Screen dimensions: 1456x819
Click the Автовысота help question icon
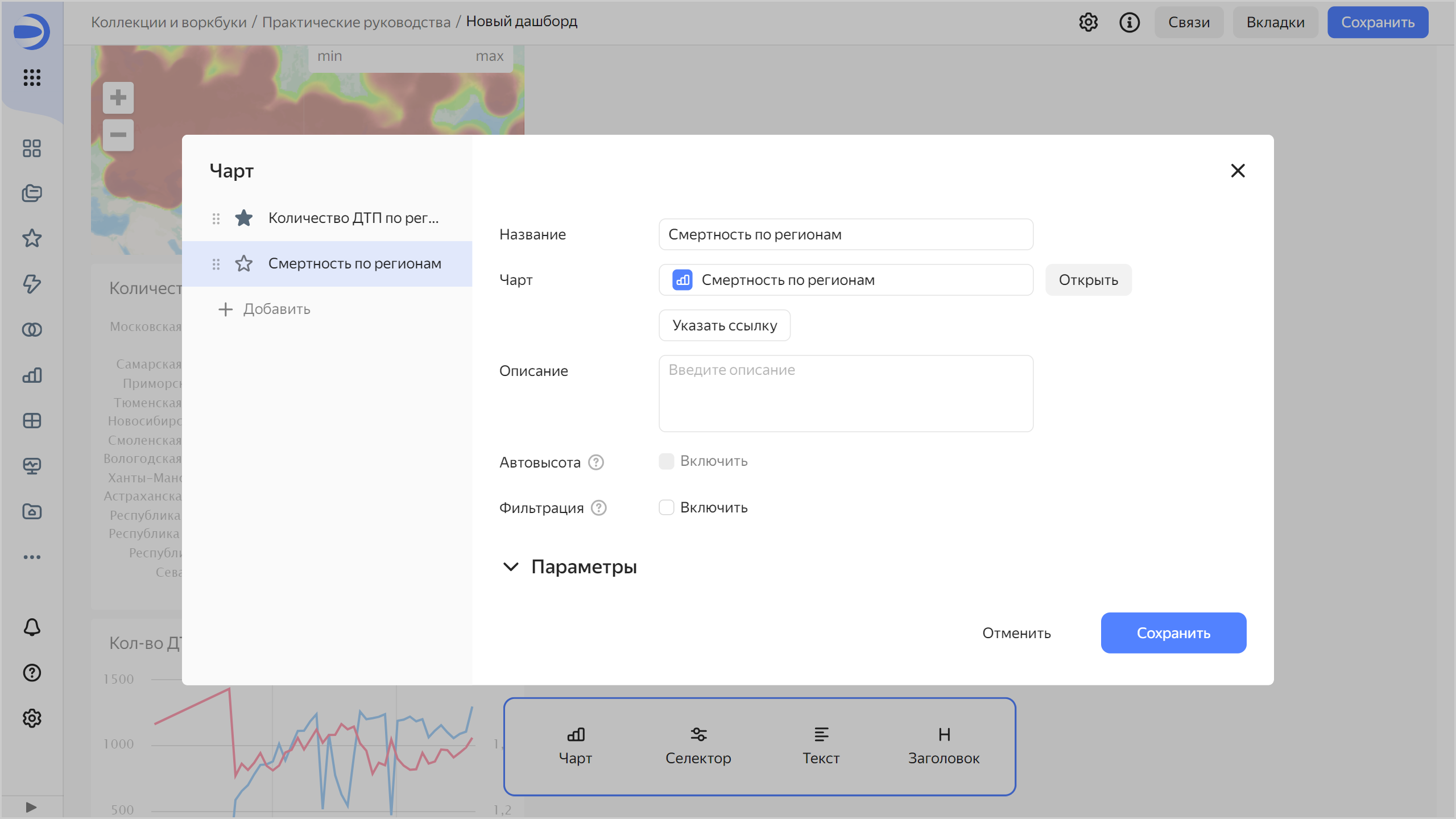[x=596, y=462]
